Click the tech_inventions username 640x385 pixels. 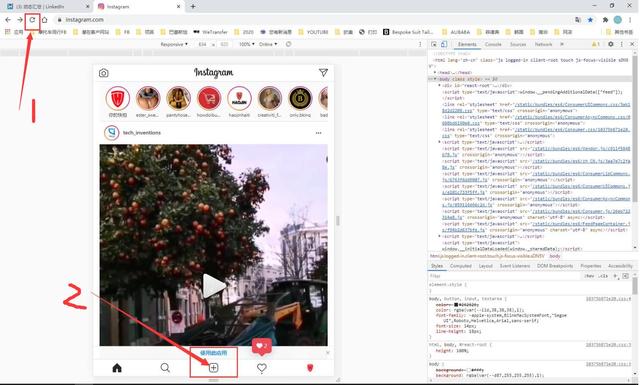tap(142, 133)
